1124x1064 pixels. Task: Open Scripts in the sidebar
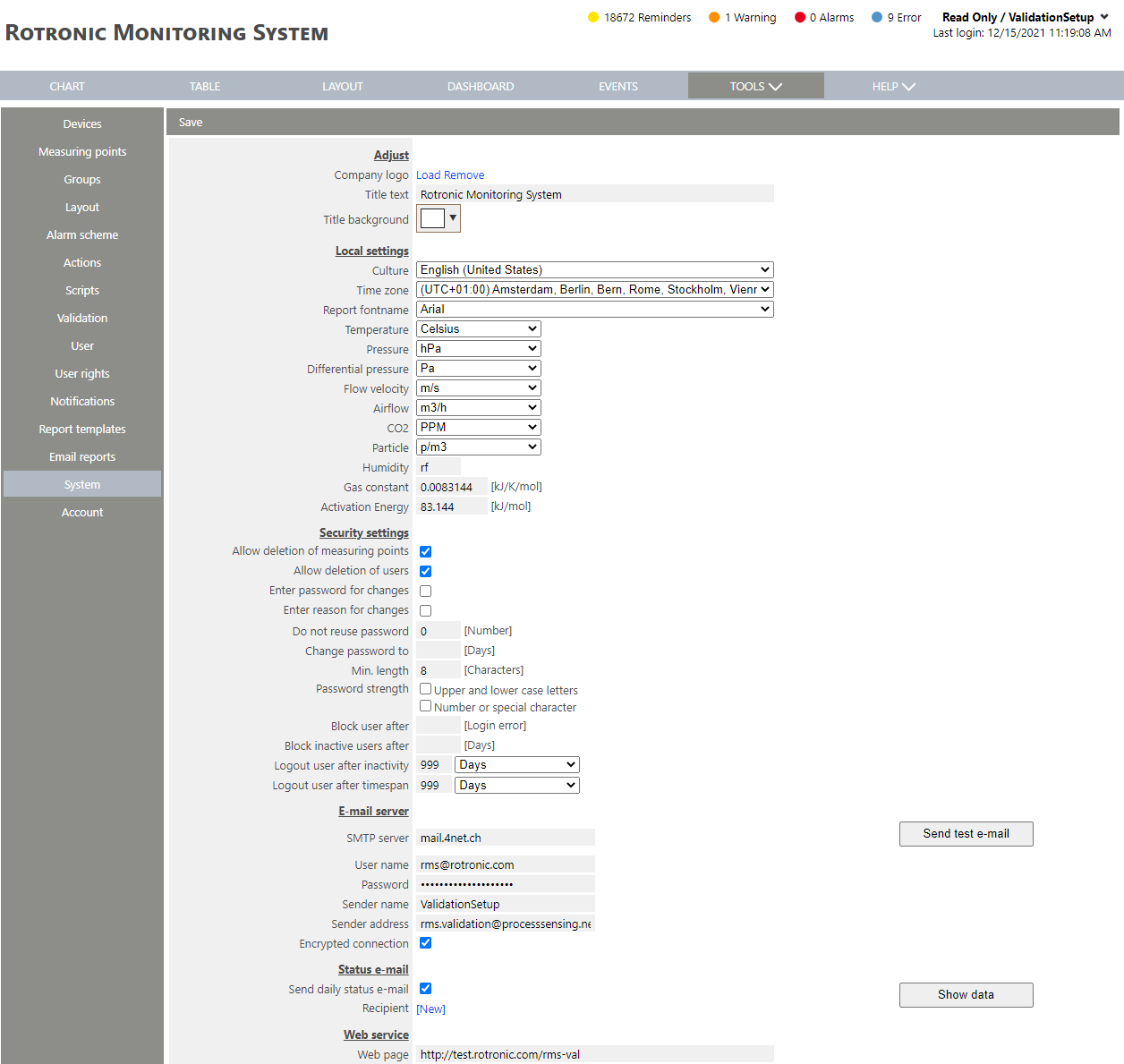pyautogui.click(x=82, y=290)
